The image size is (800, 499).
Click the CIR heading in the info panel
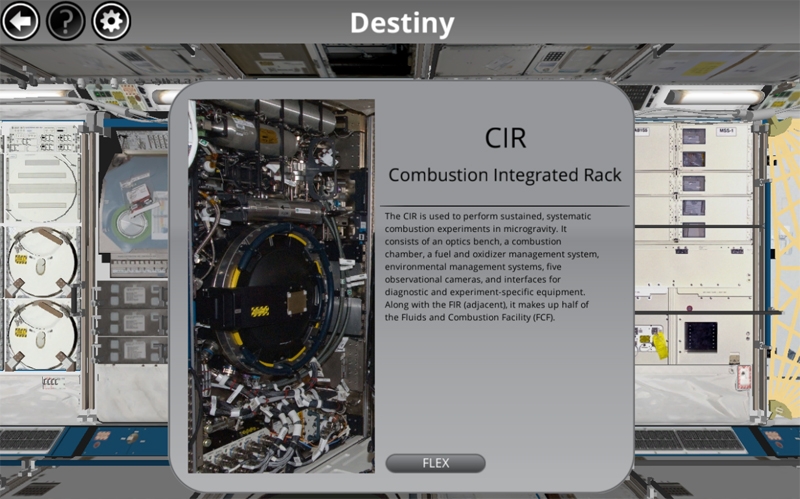[x=504, y=137]
